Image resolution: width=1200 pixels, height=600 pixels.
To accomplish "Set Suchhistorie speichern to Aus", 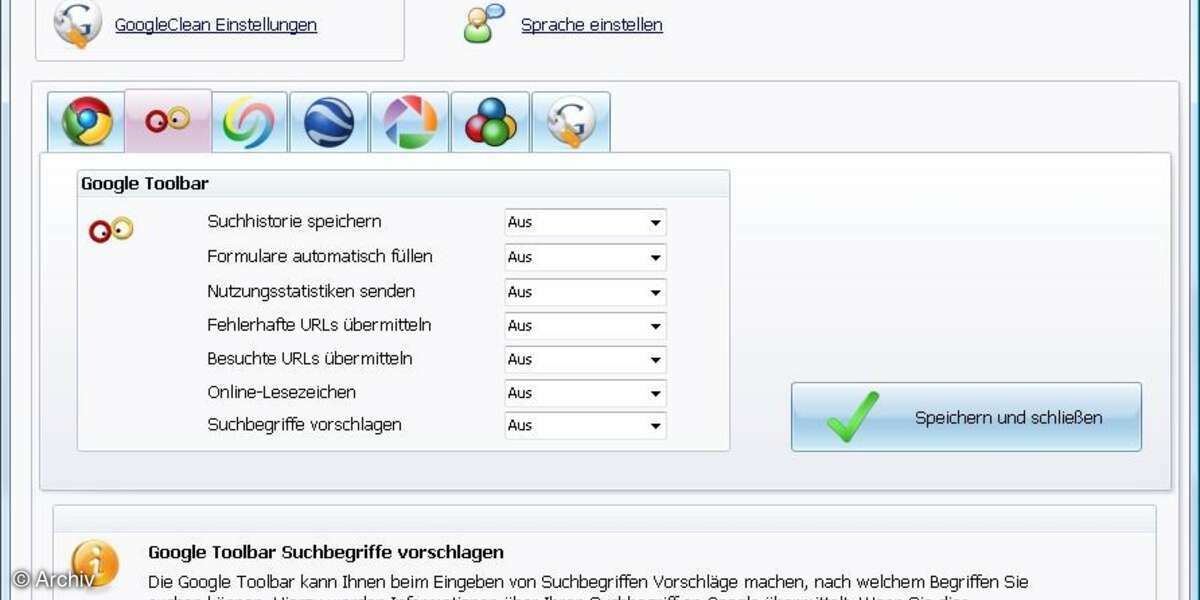I will pos(585,222).
